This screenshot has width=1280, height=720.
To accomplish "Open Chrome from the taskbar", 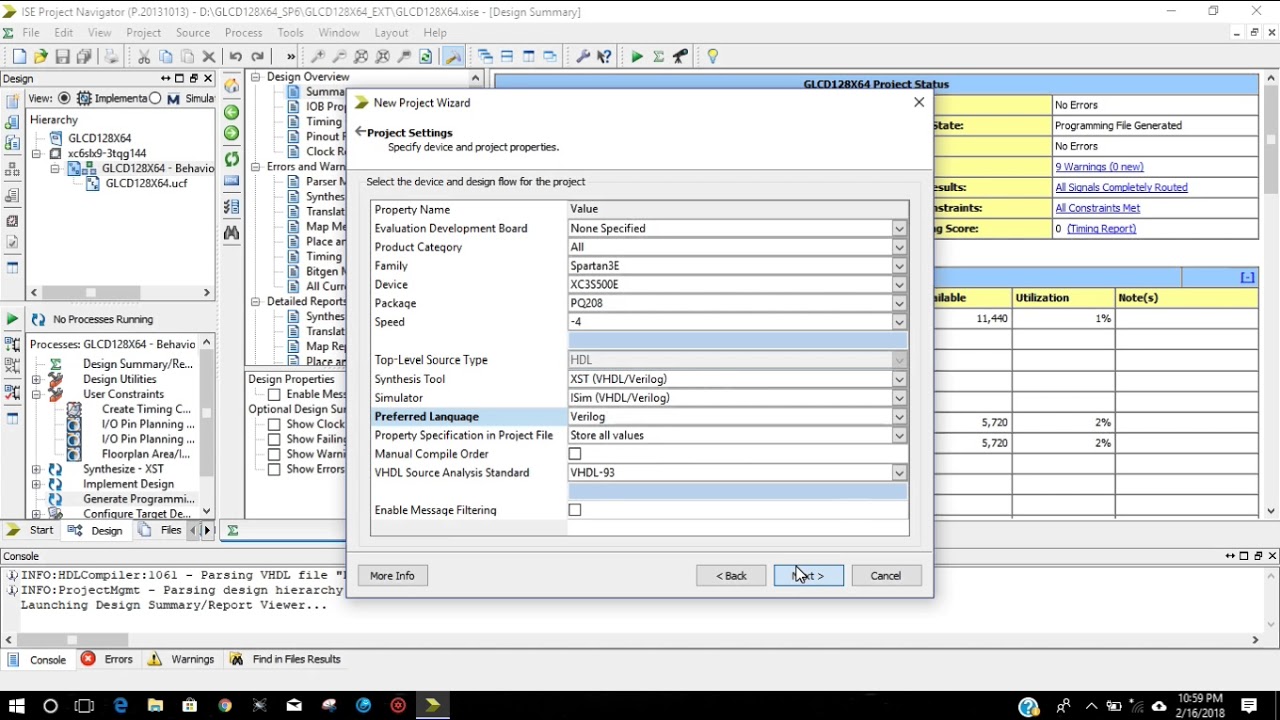I will pyautogui.click(x=225, y=706).
